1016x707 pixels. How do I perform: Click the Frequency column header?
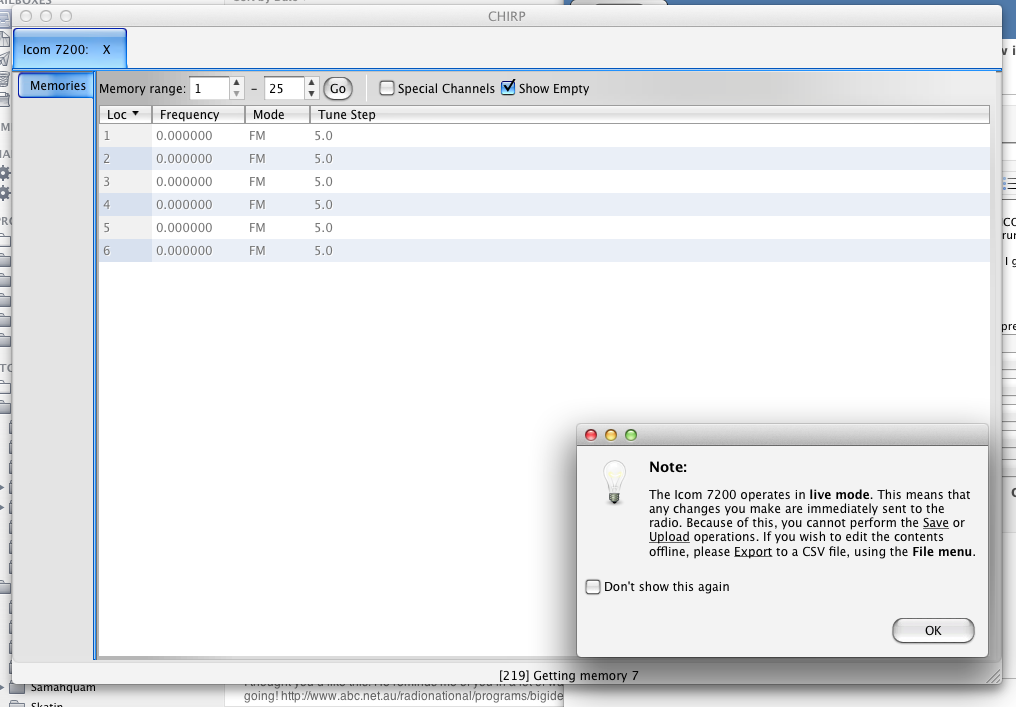coord(198,115)
